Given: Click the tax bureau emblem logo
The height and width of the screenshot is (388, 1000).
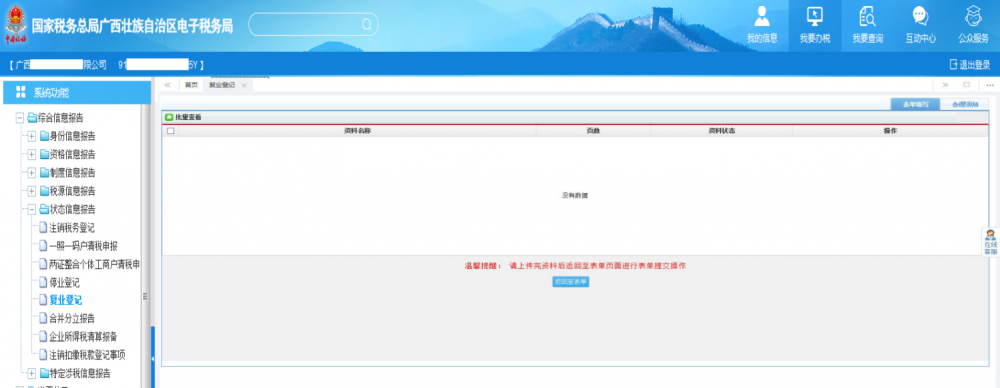Looking at the screenshot, I should 15,24.
